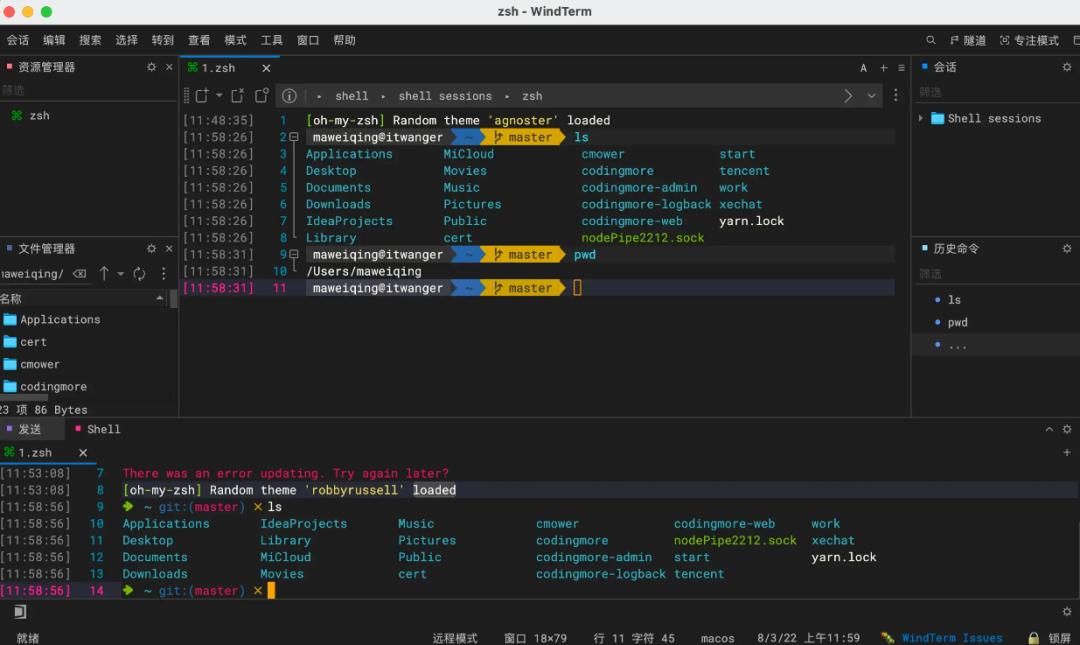Click the search magnifier icon in top bar
The width and height of the screenshot is (1080, 645).
pyautogui.click(x=931, y=40)
